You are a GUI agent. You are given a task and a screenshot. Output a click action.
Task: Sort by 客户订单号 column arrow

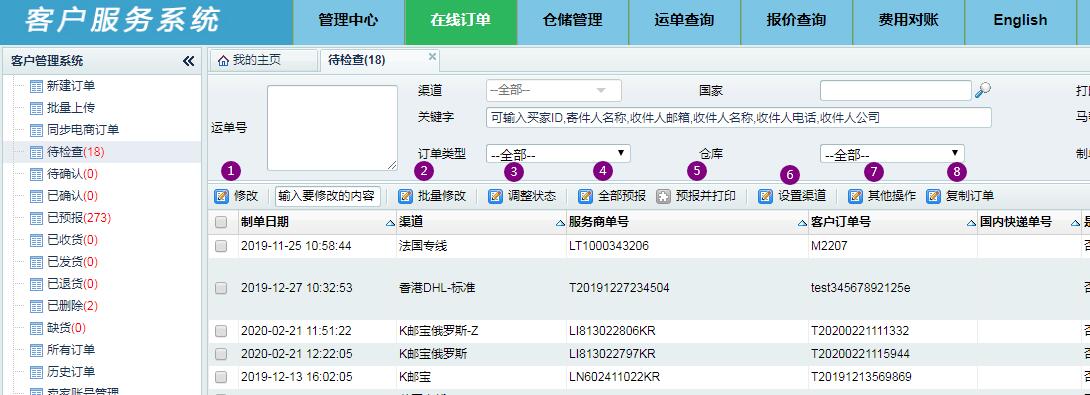(x=971, y=223)
